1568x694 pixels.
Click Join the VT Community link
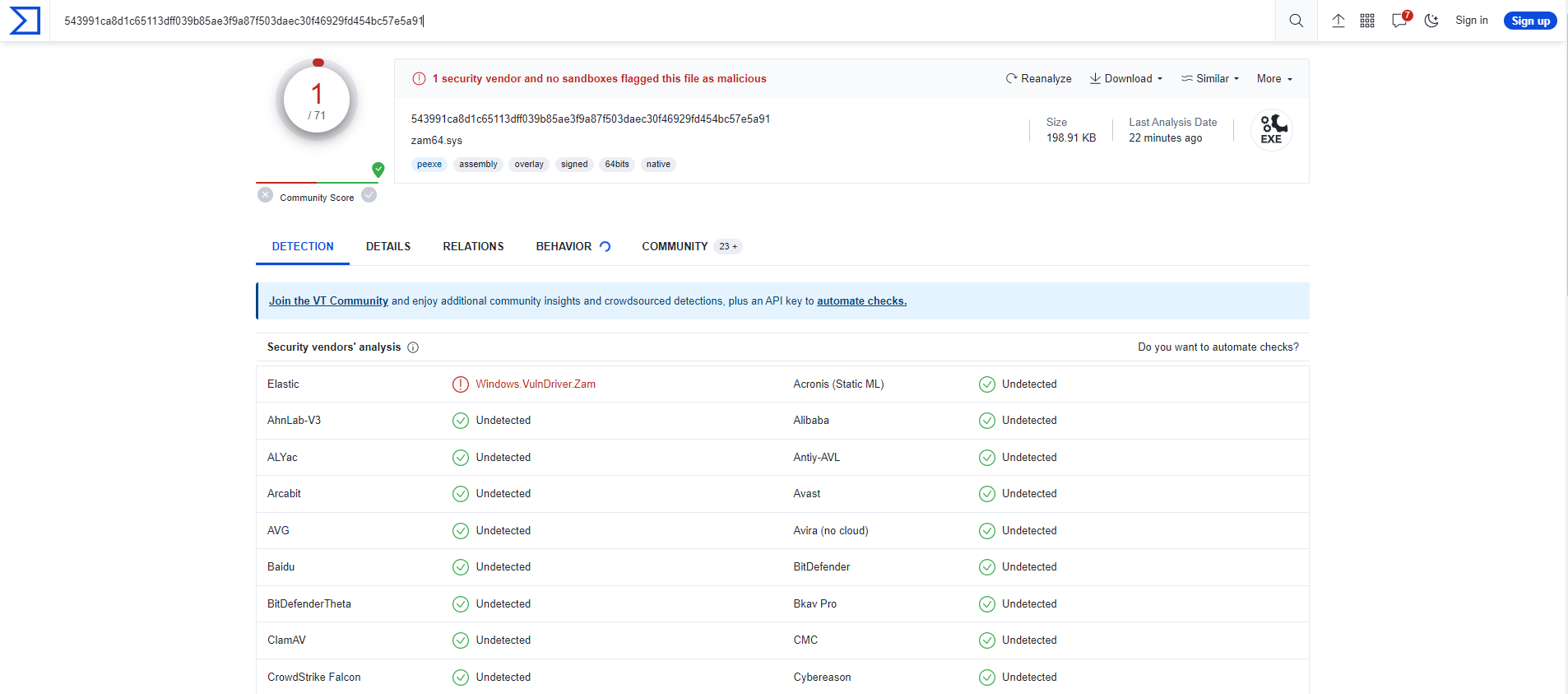click(x=328, y=301)
